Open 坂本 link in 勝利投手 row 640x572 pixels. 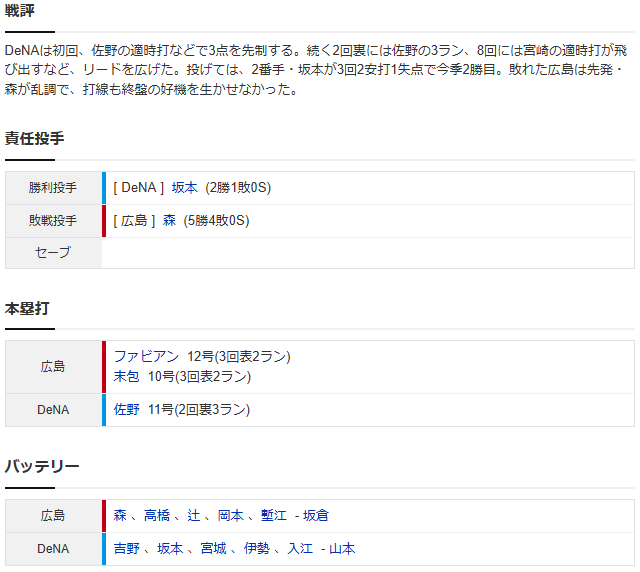(x=184, y=188)
